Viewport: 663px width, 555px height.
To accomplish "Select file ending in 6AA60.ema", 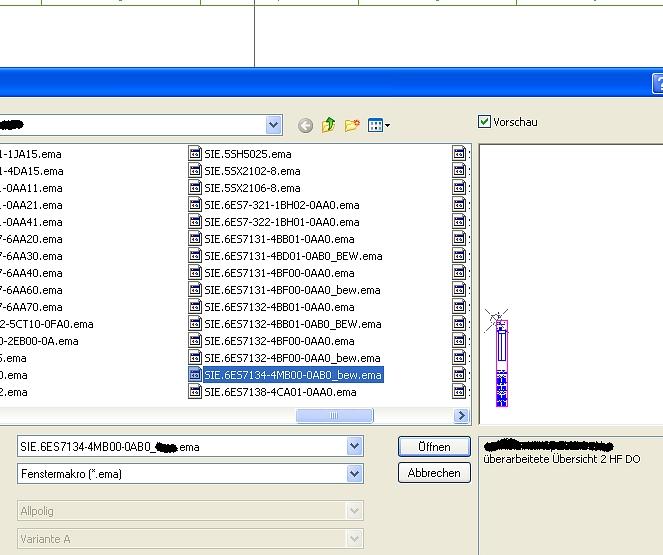I will point(31,290).
